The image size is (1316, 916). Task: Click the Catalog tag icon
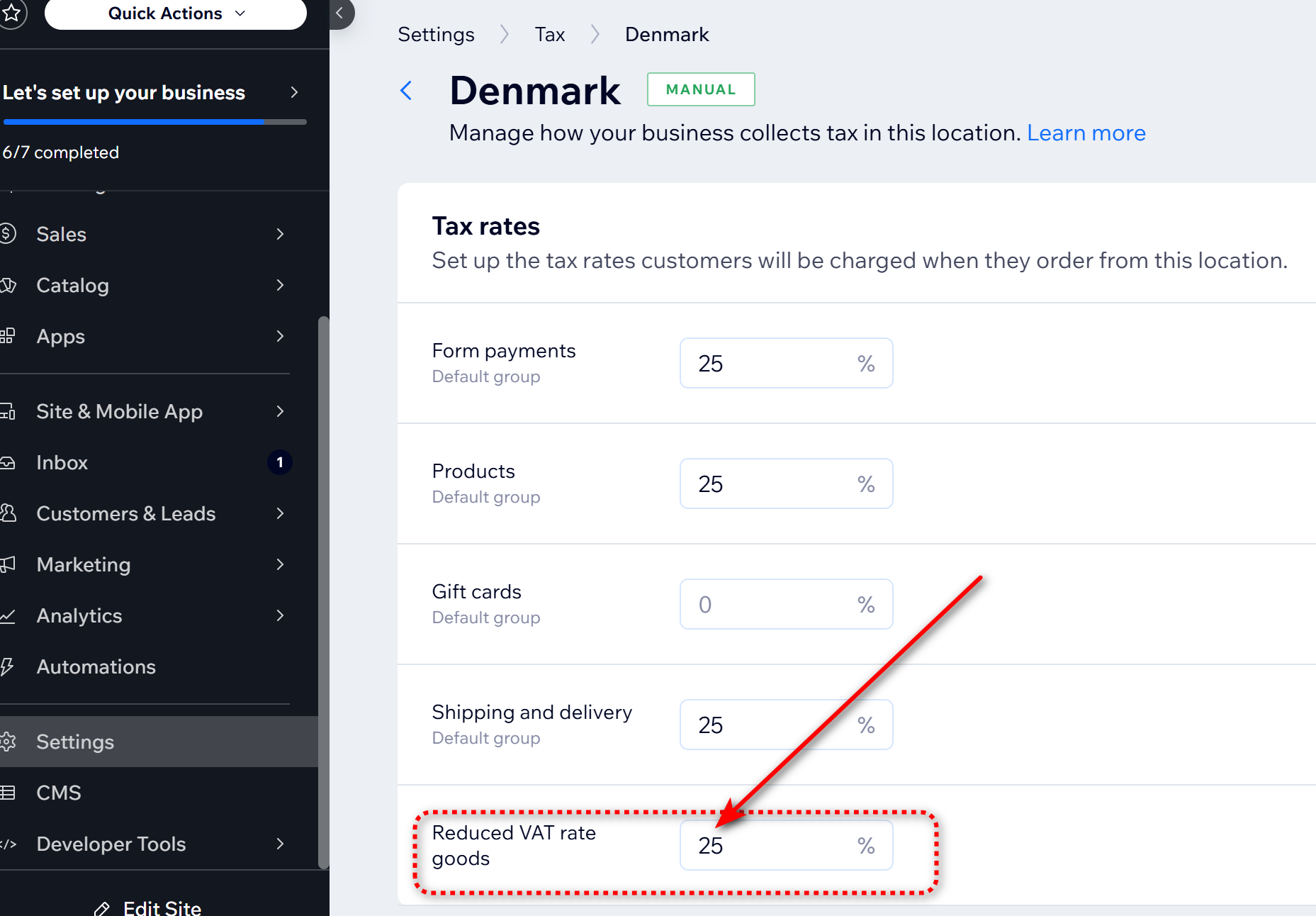click(x=9, y=286)
